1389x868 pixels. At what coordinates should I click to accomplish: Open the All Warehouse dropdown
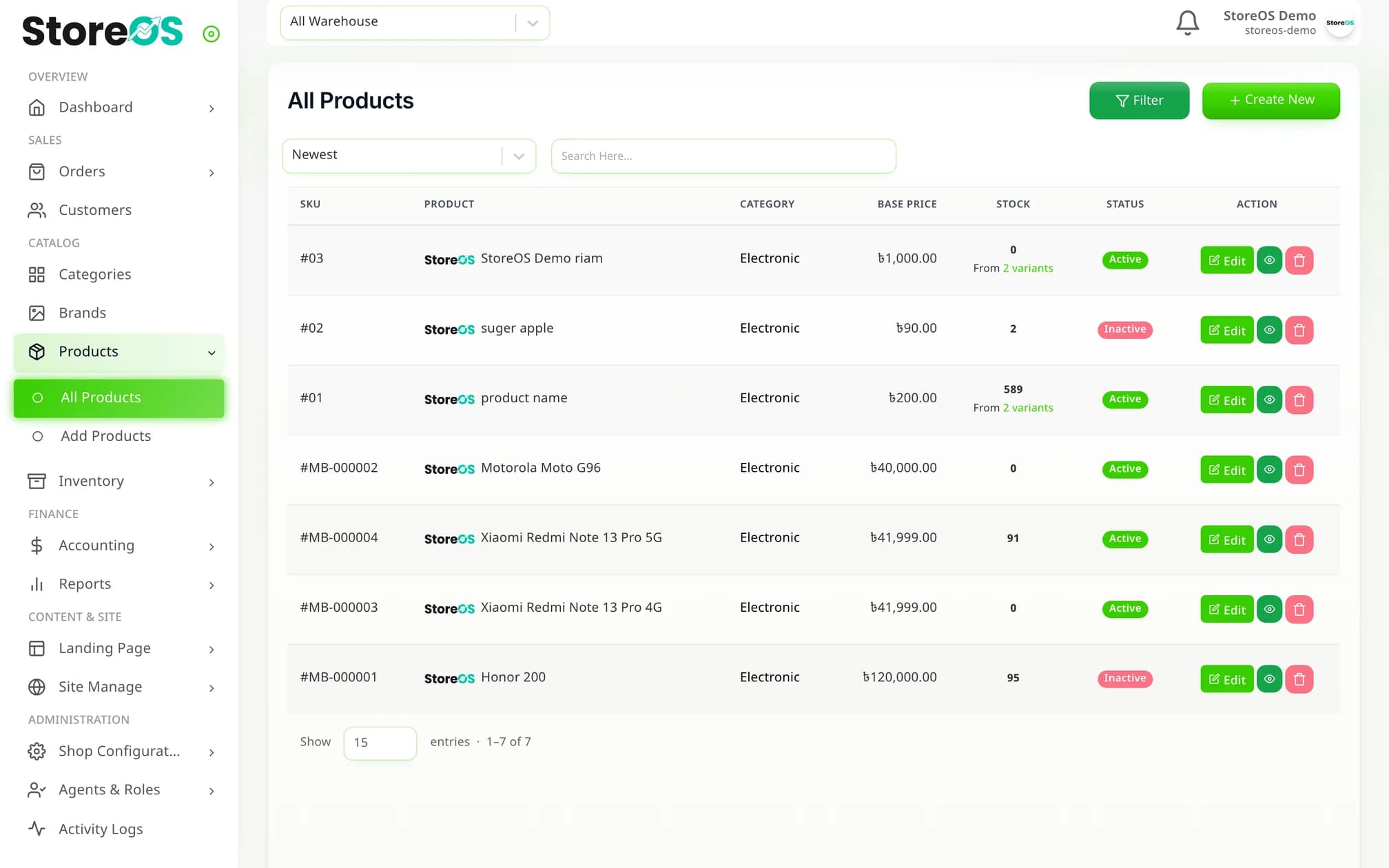pyautogui.click(x=415, y=23)
